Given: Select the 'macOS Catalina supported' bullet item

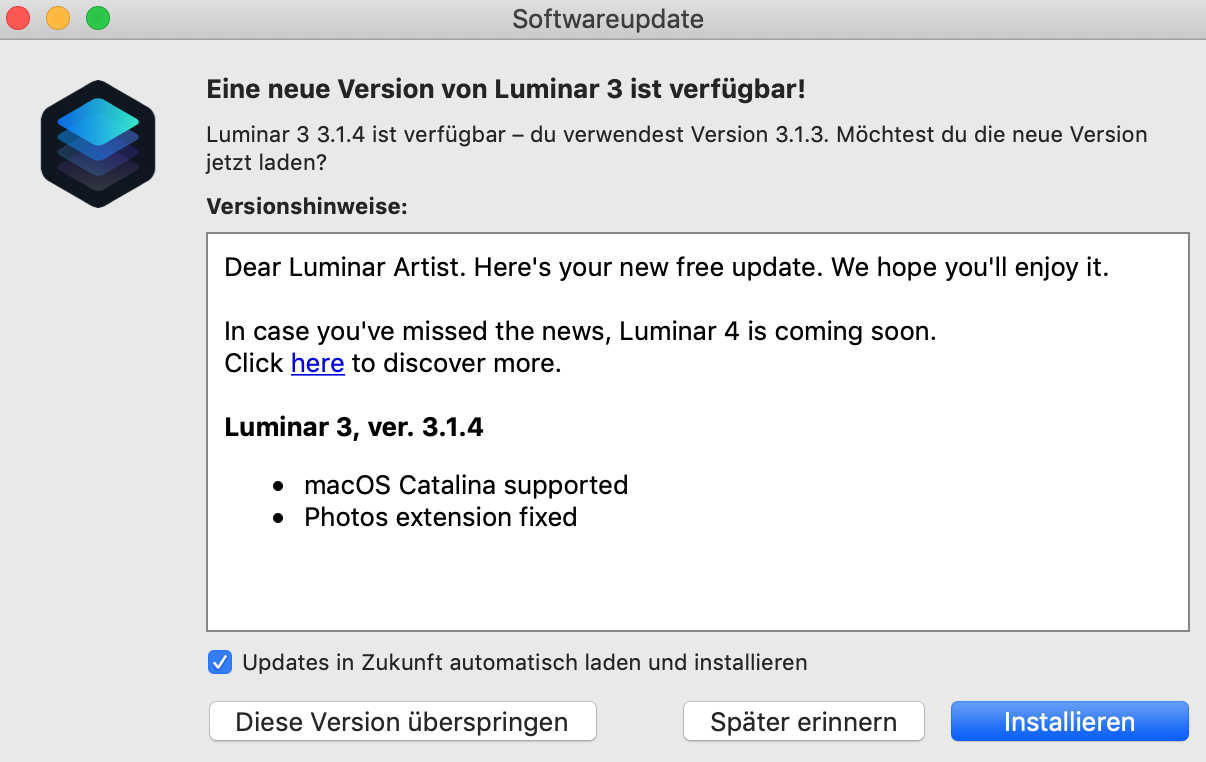Looking at the screenshot, I should 466,485.
